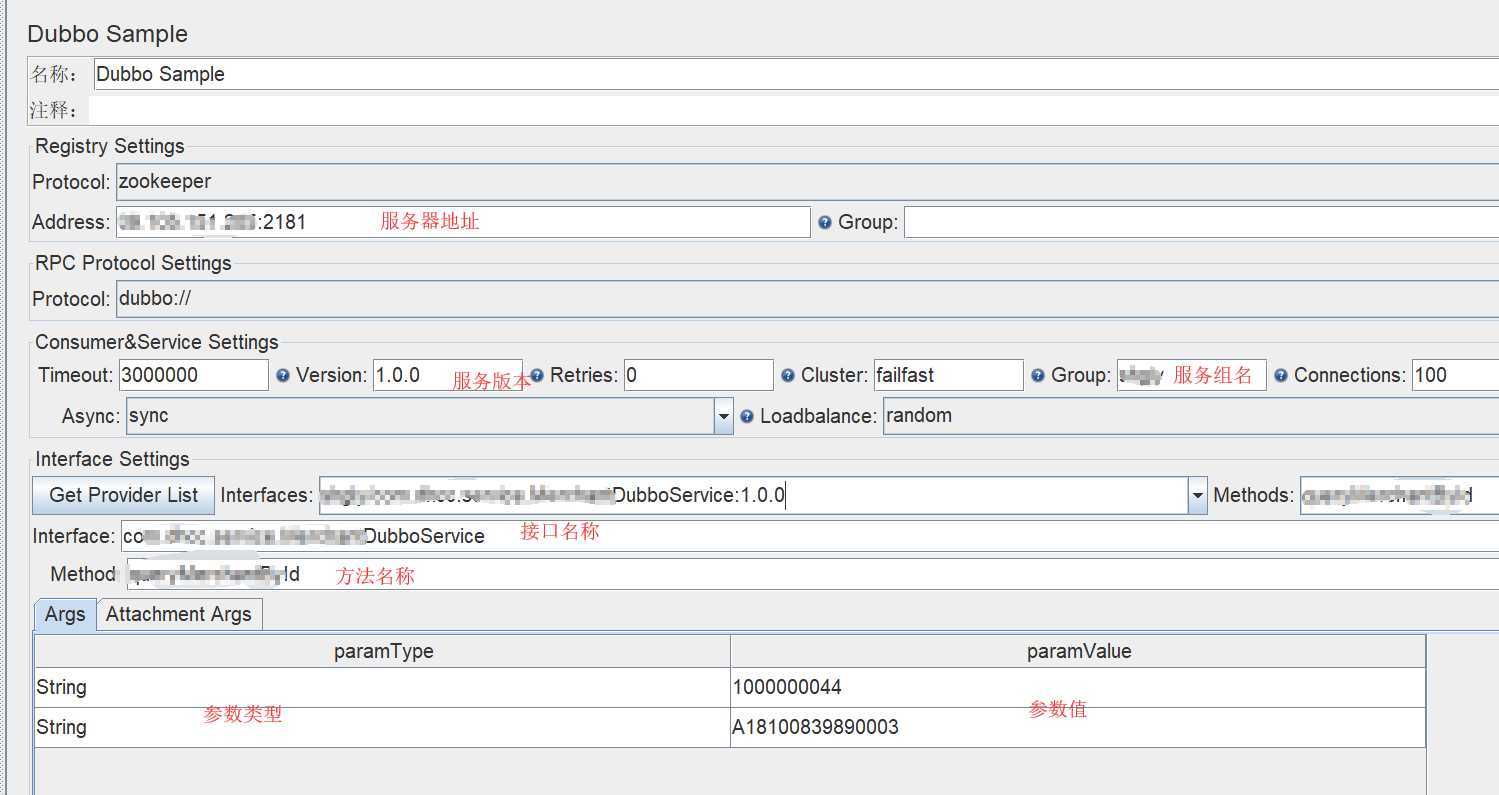
Task: Click the empty comment field below name
Action: [x=793, y=109]
